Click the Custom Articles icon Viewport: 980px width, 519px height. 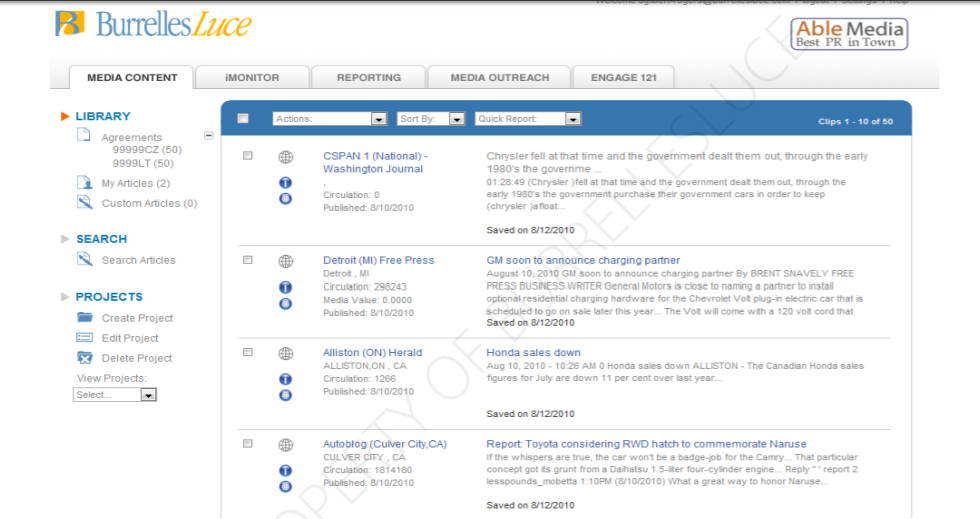84,202
